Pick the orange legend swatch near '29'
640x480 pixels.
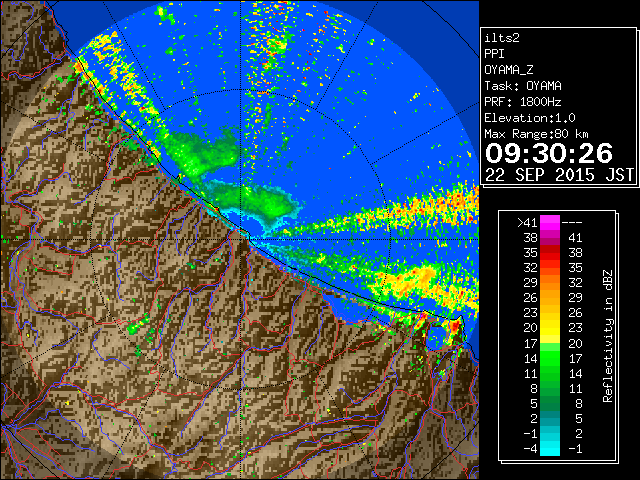point(550,282)
